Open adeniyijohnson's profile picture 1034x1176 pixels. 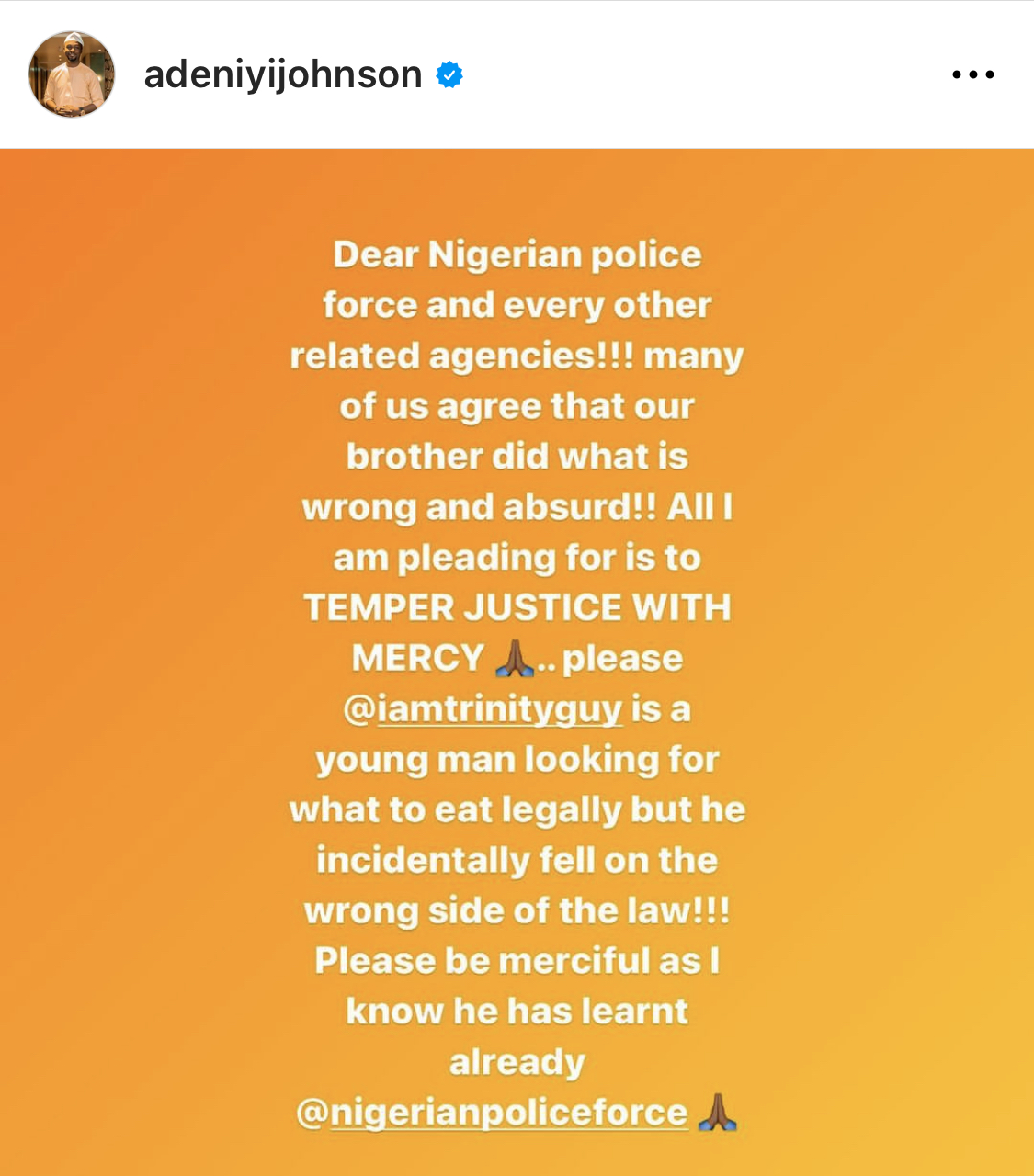(x=72, y=74)
